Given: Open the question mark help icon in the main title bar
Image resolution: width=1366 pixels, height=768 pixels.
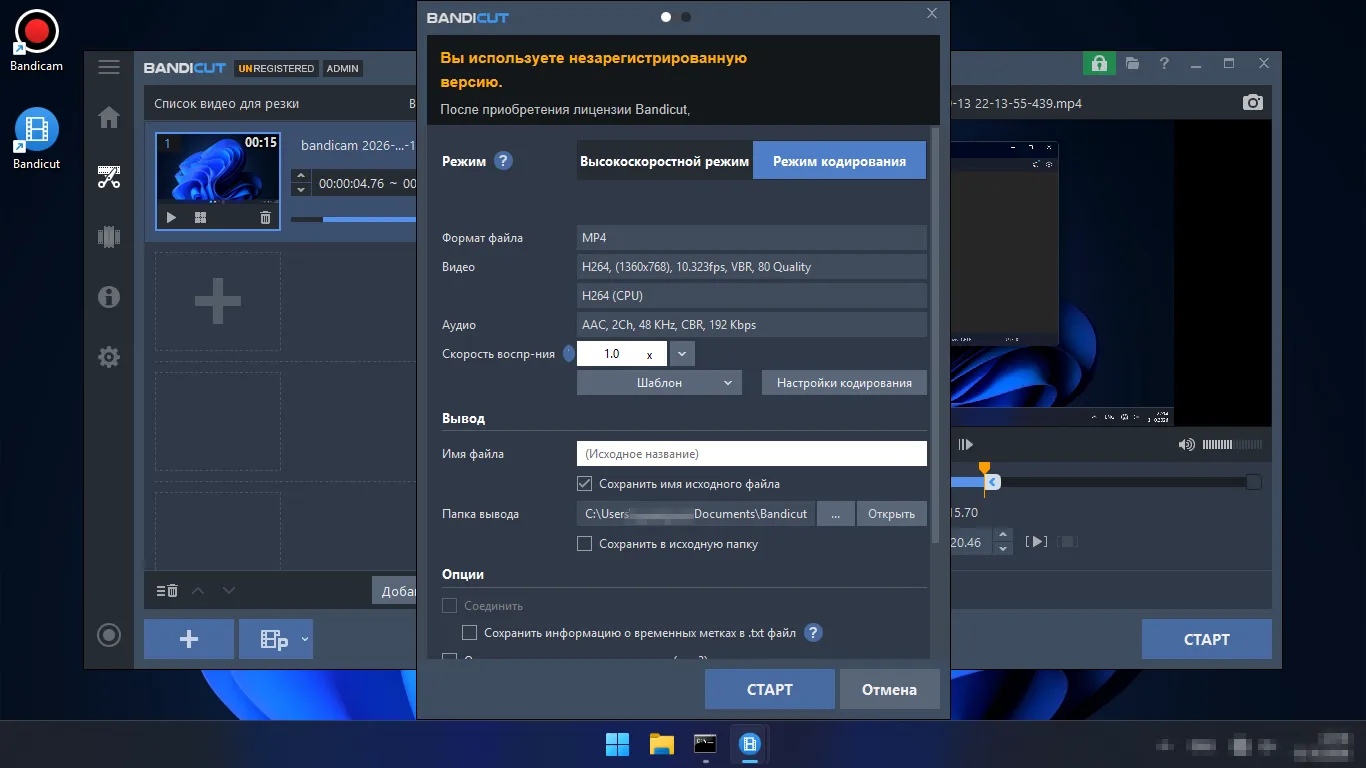Looking at the screenshot, I should (x=1164, y=63).
